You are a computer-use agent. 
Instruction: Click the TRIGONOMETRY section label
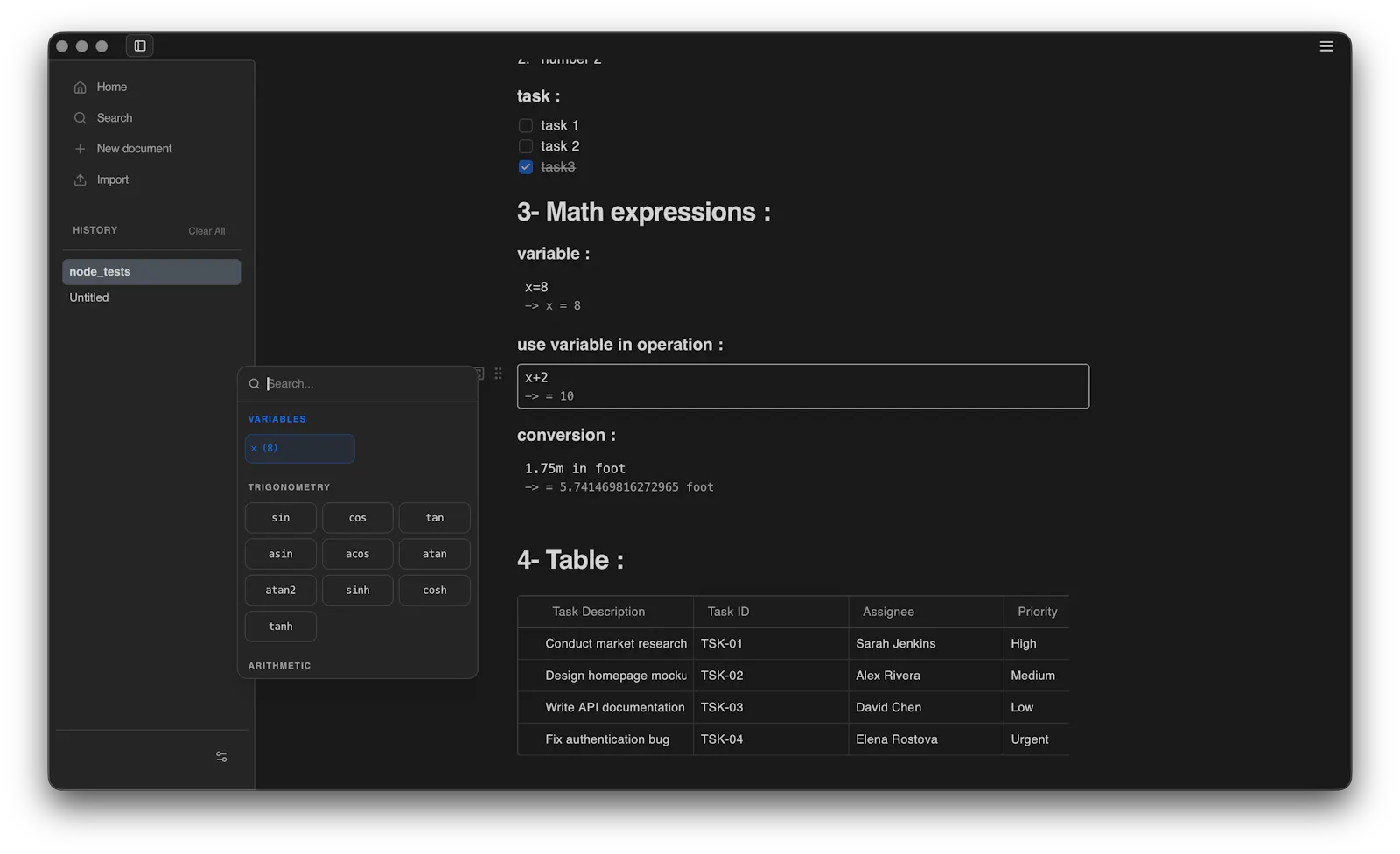[x=289, y=487]
